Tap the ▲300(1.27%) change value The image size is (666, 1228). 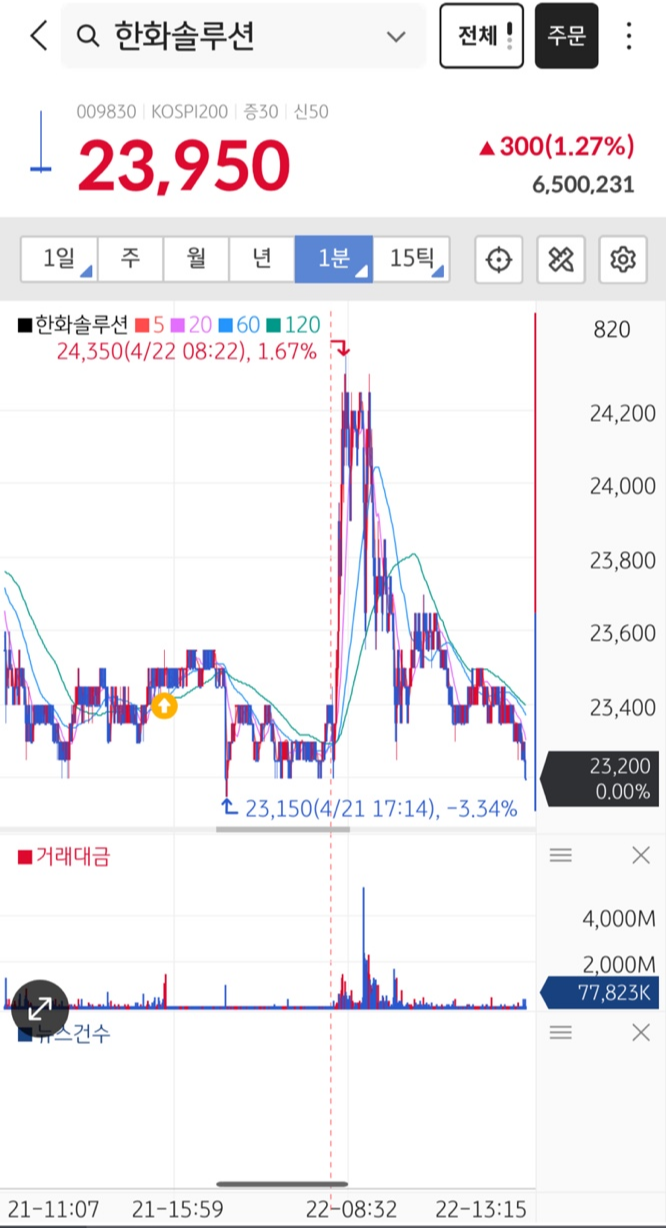pos(556,147)
